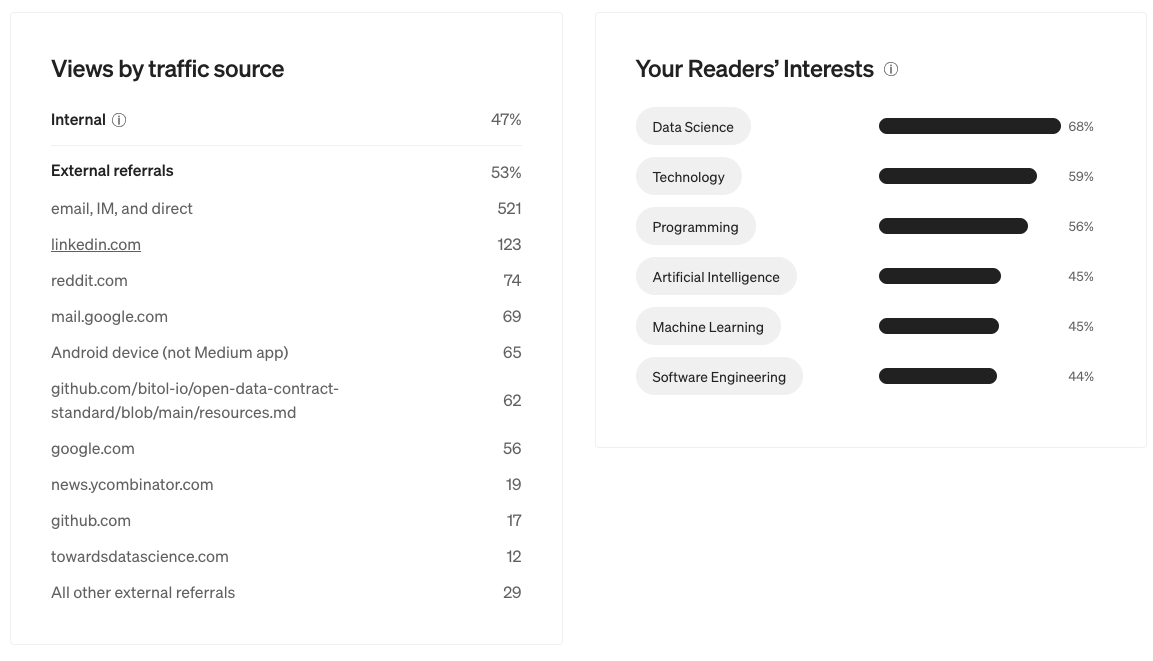Viewport: 1153px width, 661px height.
Task: Click the mail.google.com referral entry
Action: [x=109, y=316]
